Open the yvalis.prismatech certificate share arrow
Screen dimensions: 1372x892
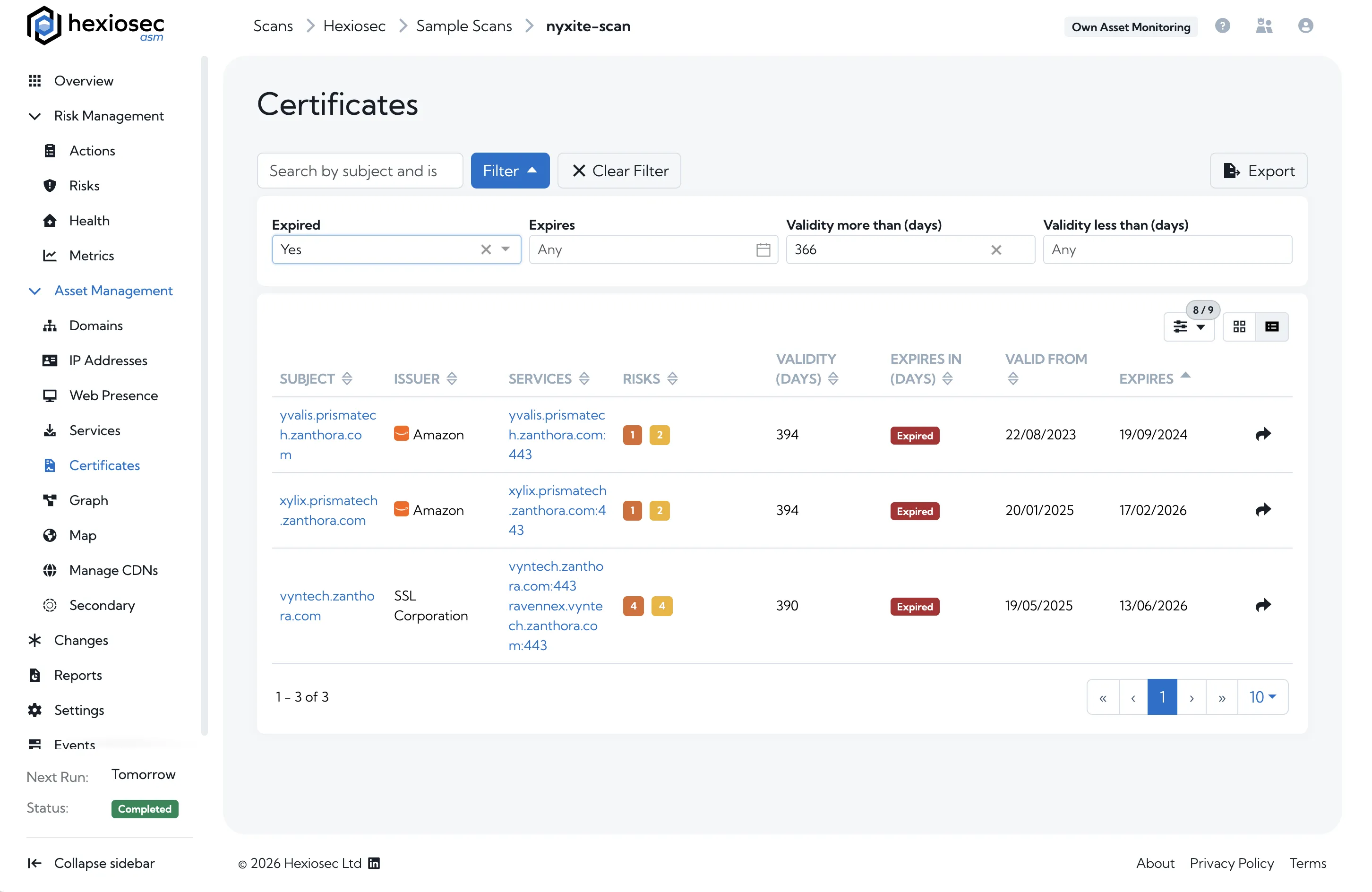[x=1262, y=434]
